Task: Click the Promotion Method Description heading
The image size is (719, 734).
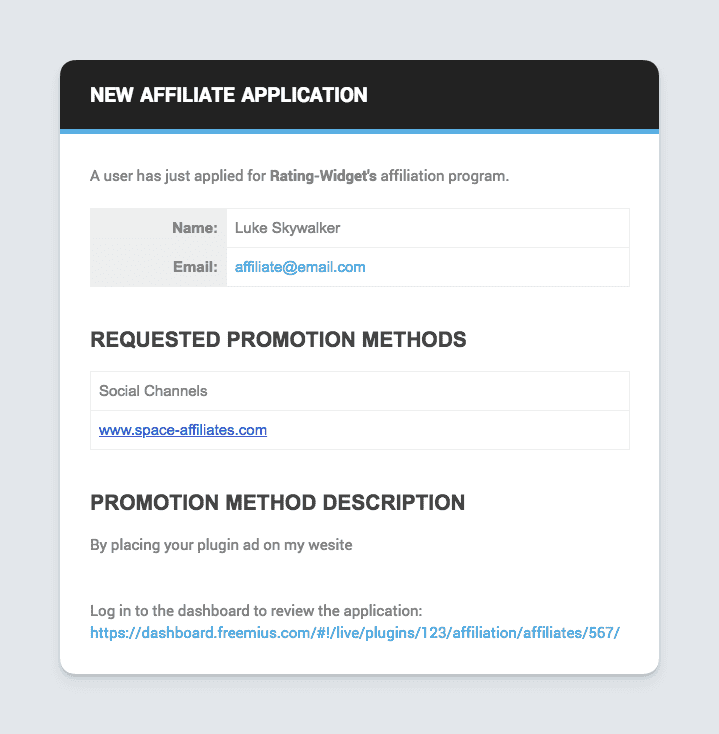Action: [278, 503]
